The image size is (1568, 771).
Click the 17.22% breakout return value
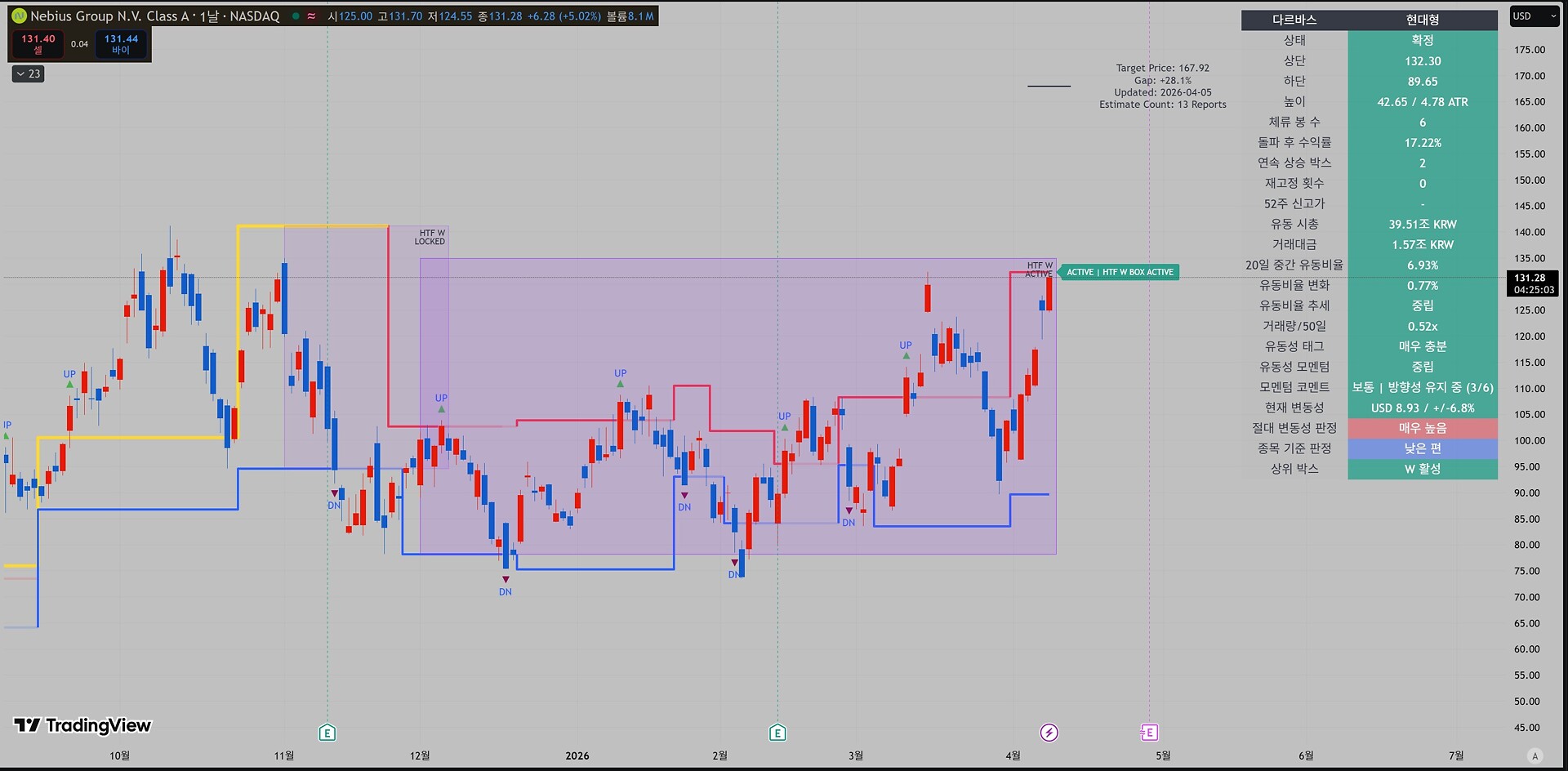coord(1423,142)
